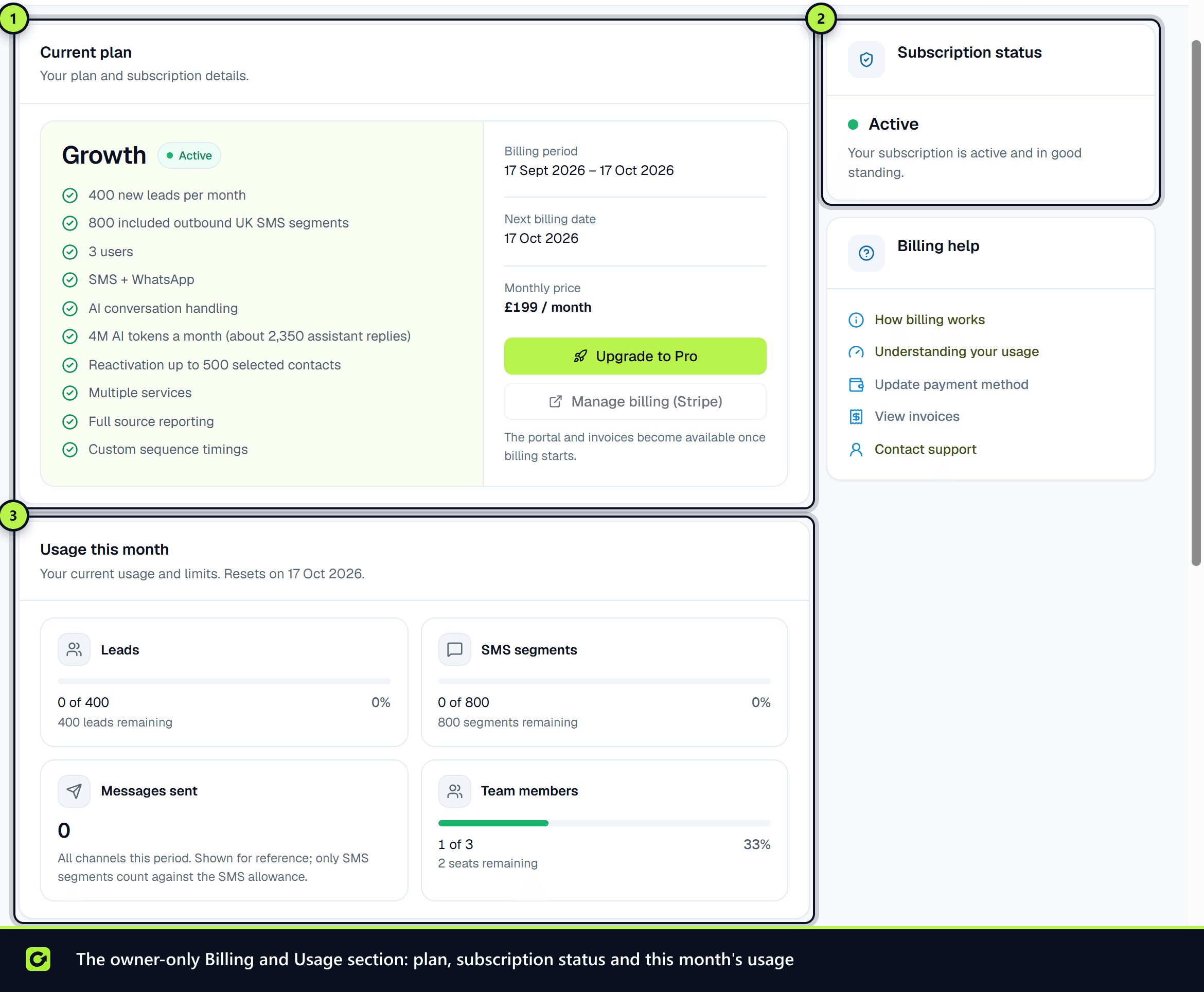
Task: Click the external link icon in Manage billing
Action: point(555,402)
